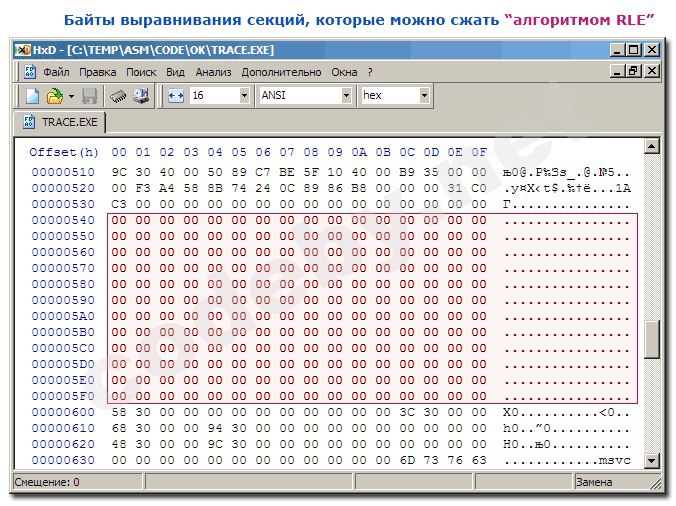This screenshot has width=676, height=506.
Task: Minimize the HxD main window
Action: point(617,50)
